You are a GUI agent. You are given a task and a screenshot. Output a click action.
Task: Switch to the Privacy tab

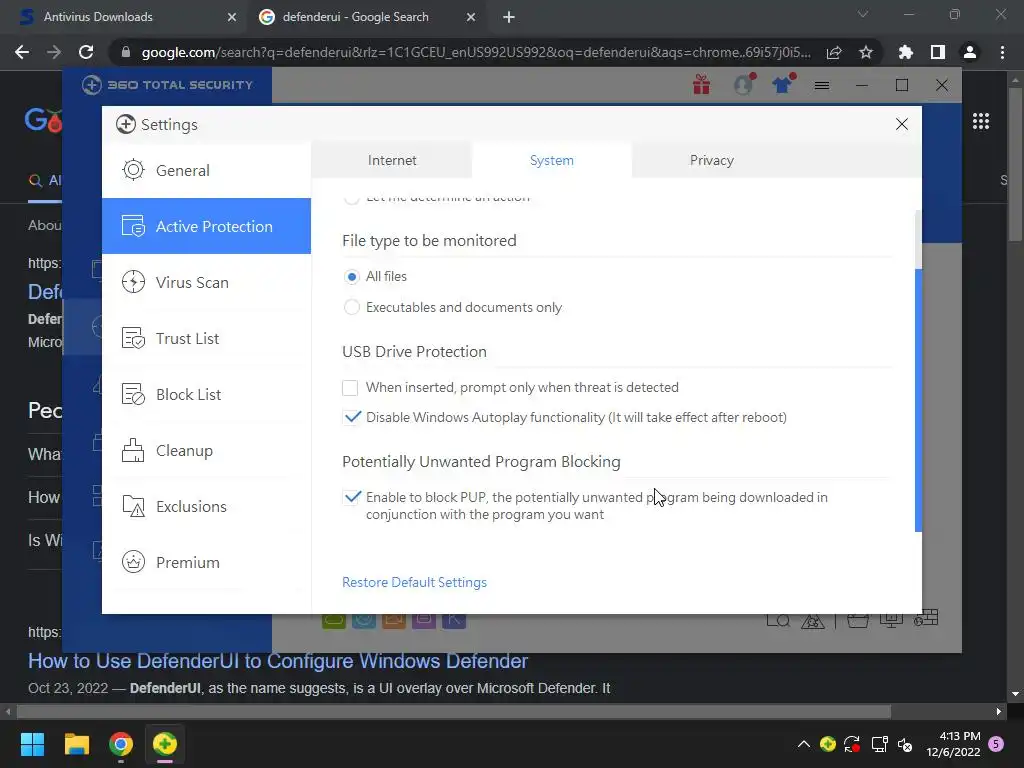[x=712, y=161]
